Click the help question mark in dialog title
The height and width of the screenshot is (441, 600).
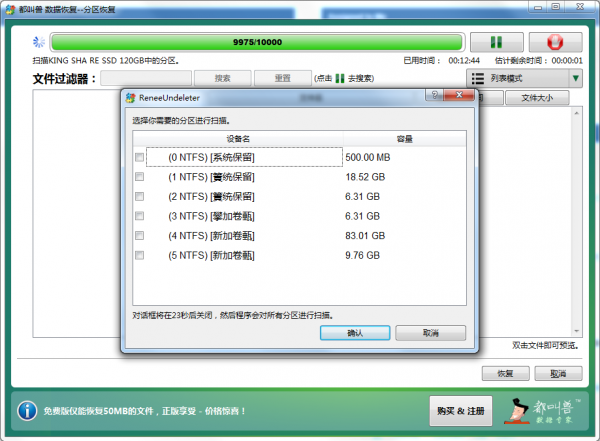[434, 95]
